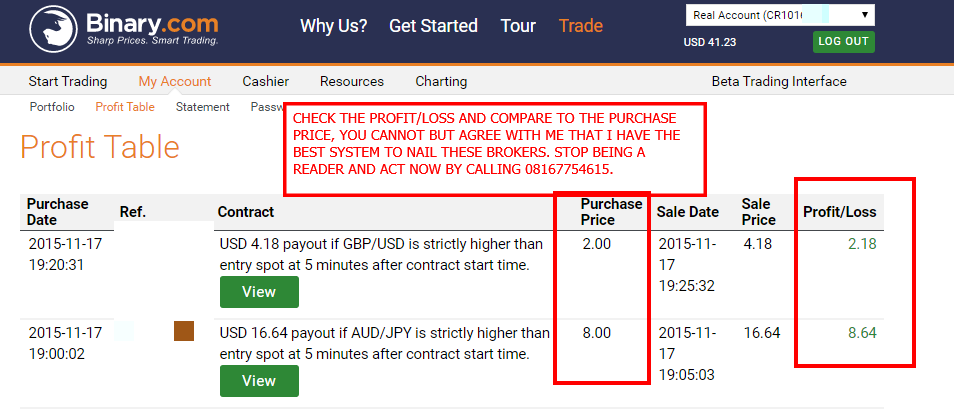
Task: Open the Real Account dropdown
Action: [x=780, y=15]
